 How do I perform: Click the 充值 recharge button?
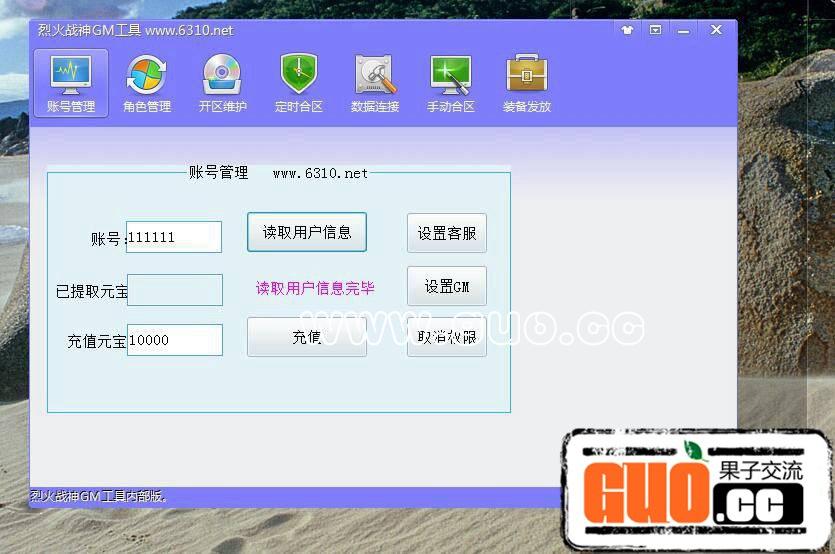307,337
